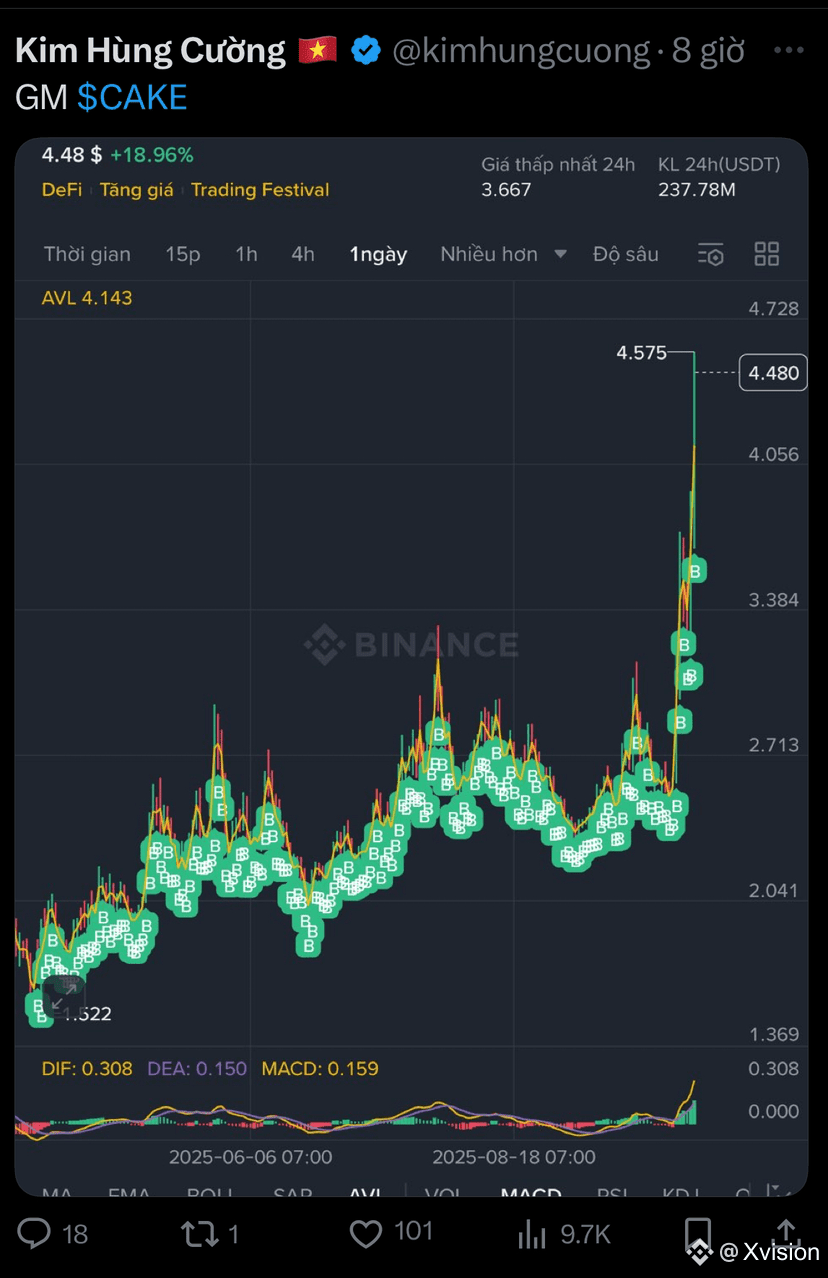Open chart settings icon beside Độ sâu

(x=710, y=254)
